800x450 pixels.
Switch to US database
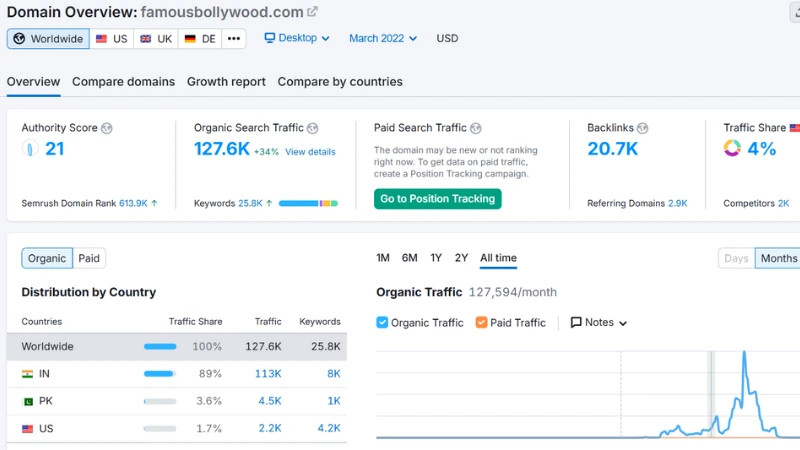click(x=112, y=39)
